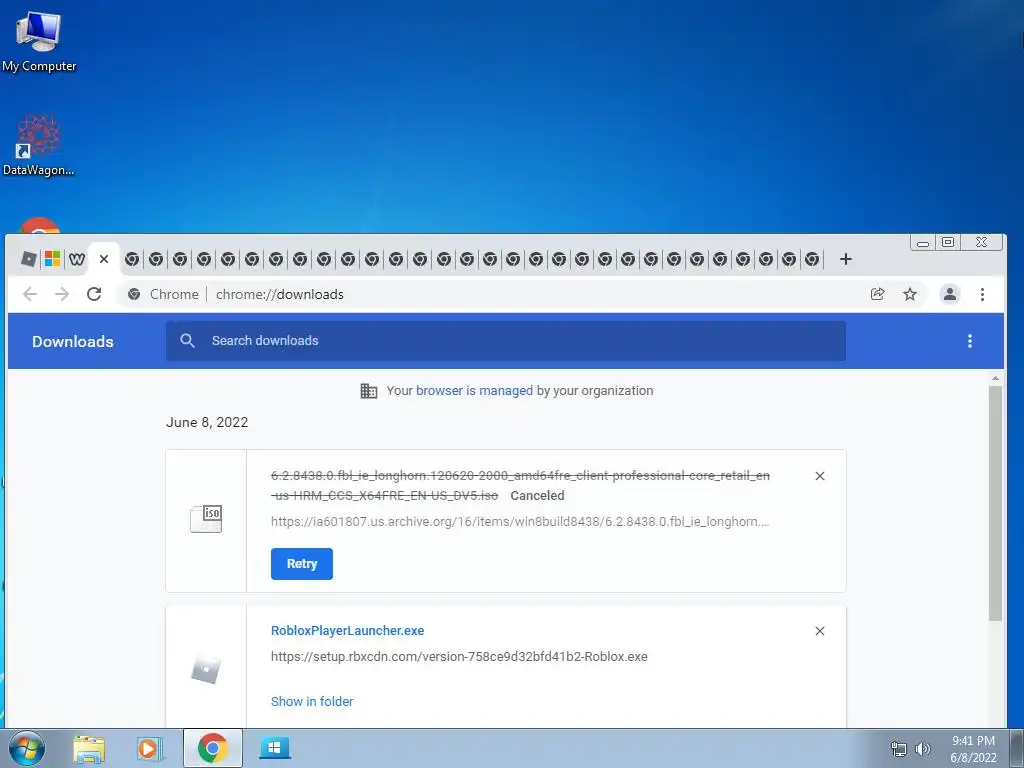Open Windows Explorer from taskbar
This screenshot has width=1024, height=768.
pos(89,749)
